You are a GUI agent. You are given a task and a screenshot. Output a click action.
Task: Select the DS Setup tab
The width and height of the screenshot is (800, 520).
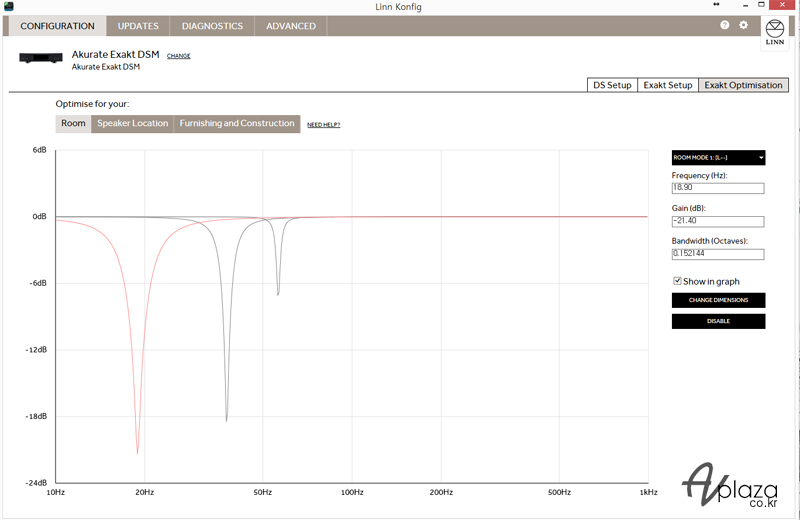(612, 85)
